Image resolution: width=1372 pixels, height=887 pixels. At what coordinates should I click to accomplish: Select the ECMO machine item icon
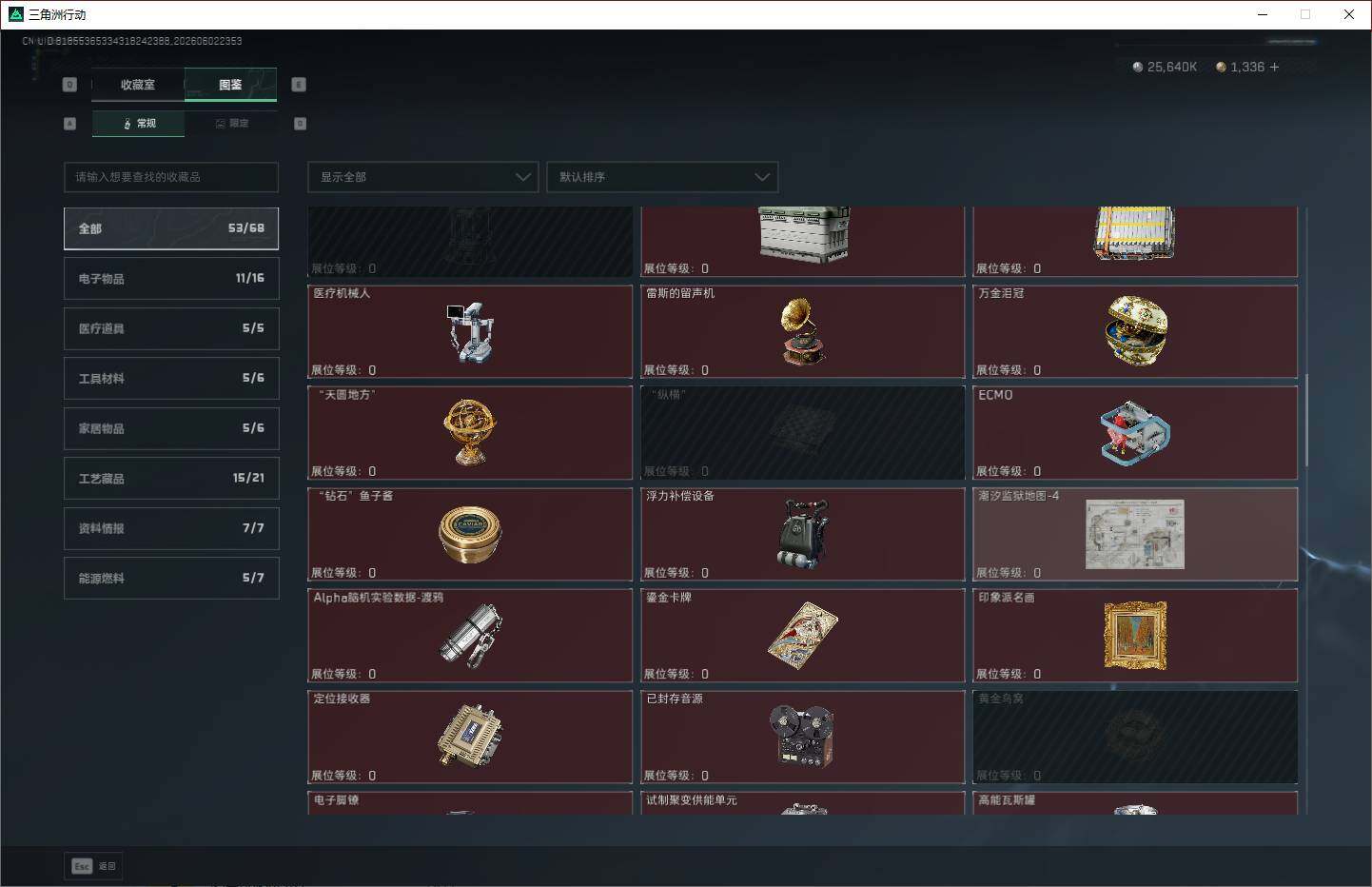(1135, 433)
